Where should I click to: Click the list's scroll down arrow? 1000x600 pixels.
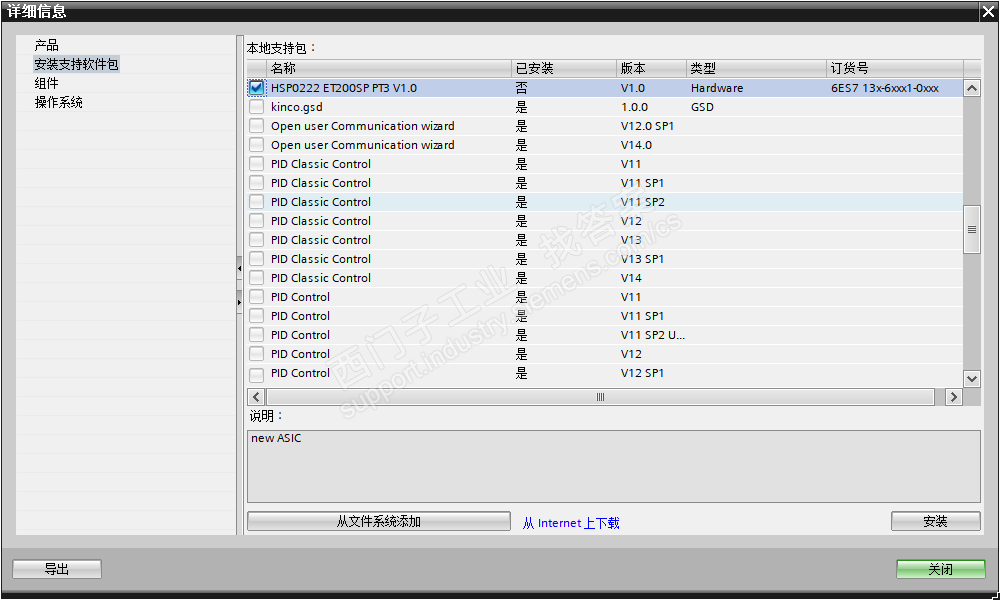(x=972, y=379)
